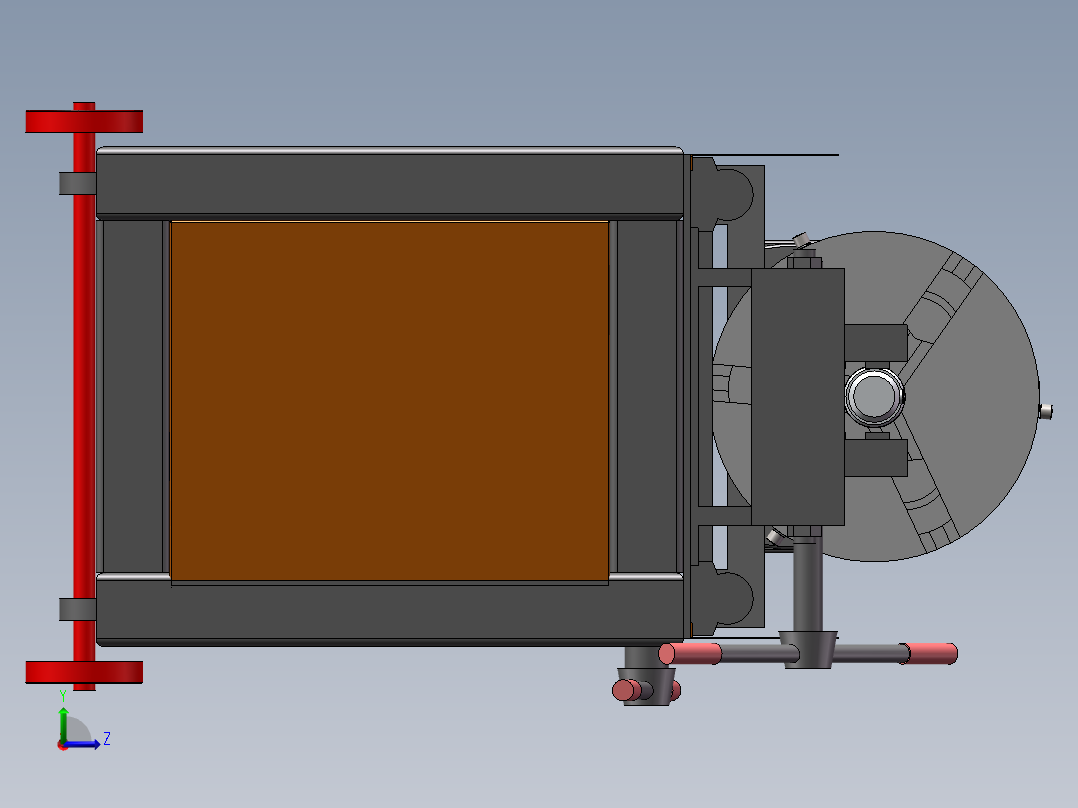Select the upper dark chuck jaw block
1078x808 pixels.
point(876,341)
